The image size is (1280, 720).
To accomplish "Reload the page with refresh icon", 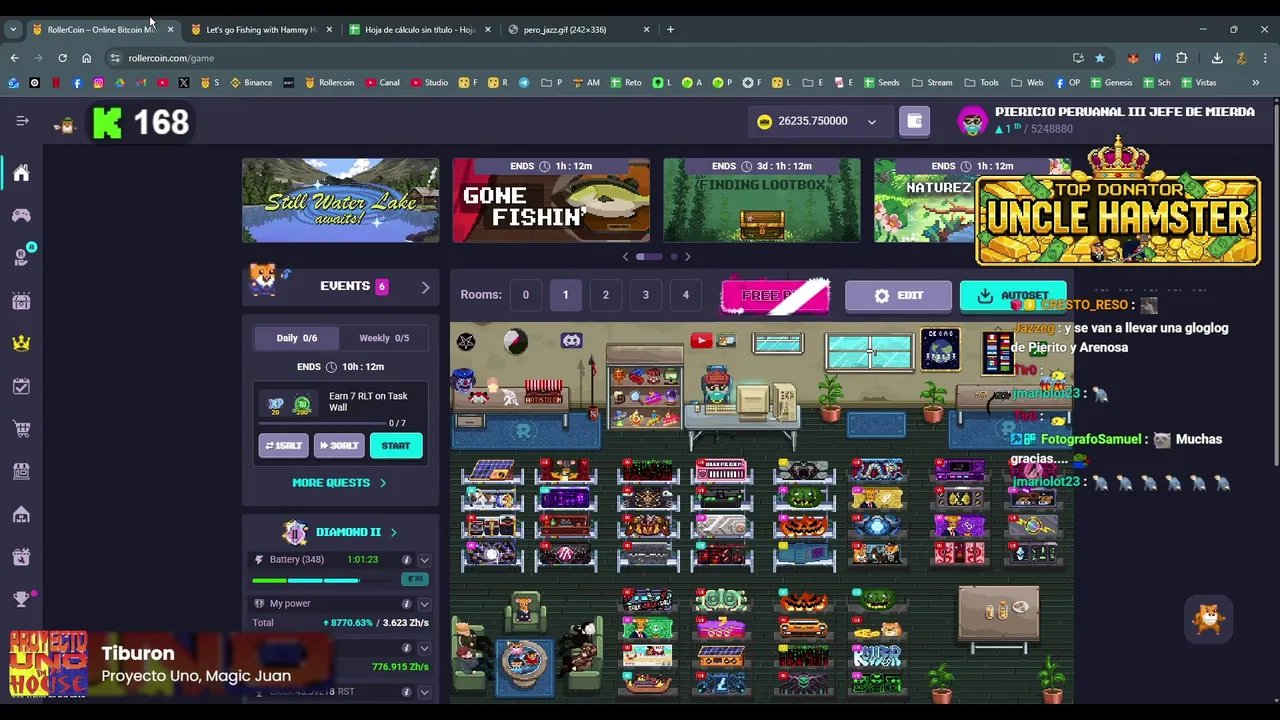I will [62, 58].
